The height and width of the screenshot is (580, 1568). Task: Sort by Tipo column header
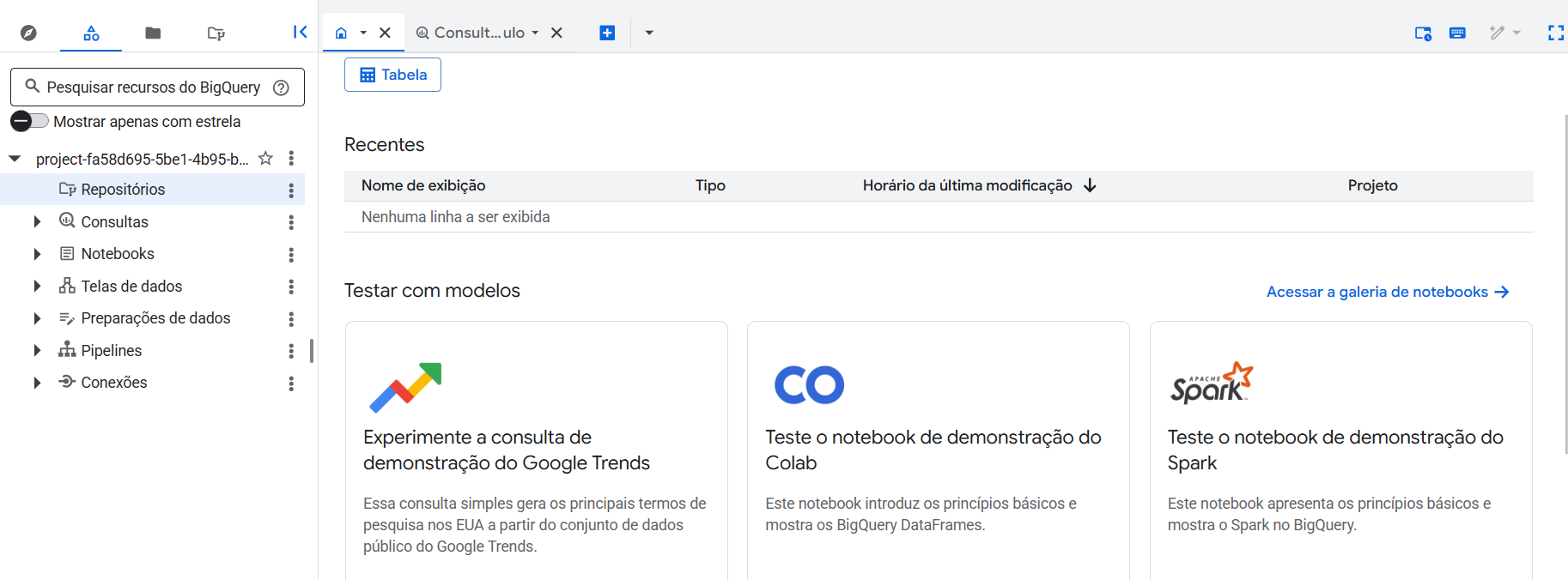710,185
